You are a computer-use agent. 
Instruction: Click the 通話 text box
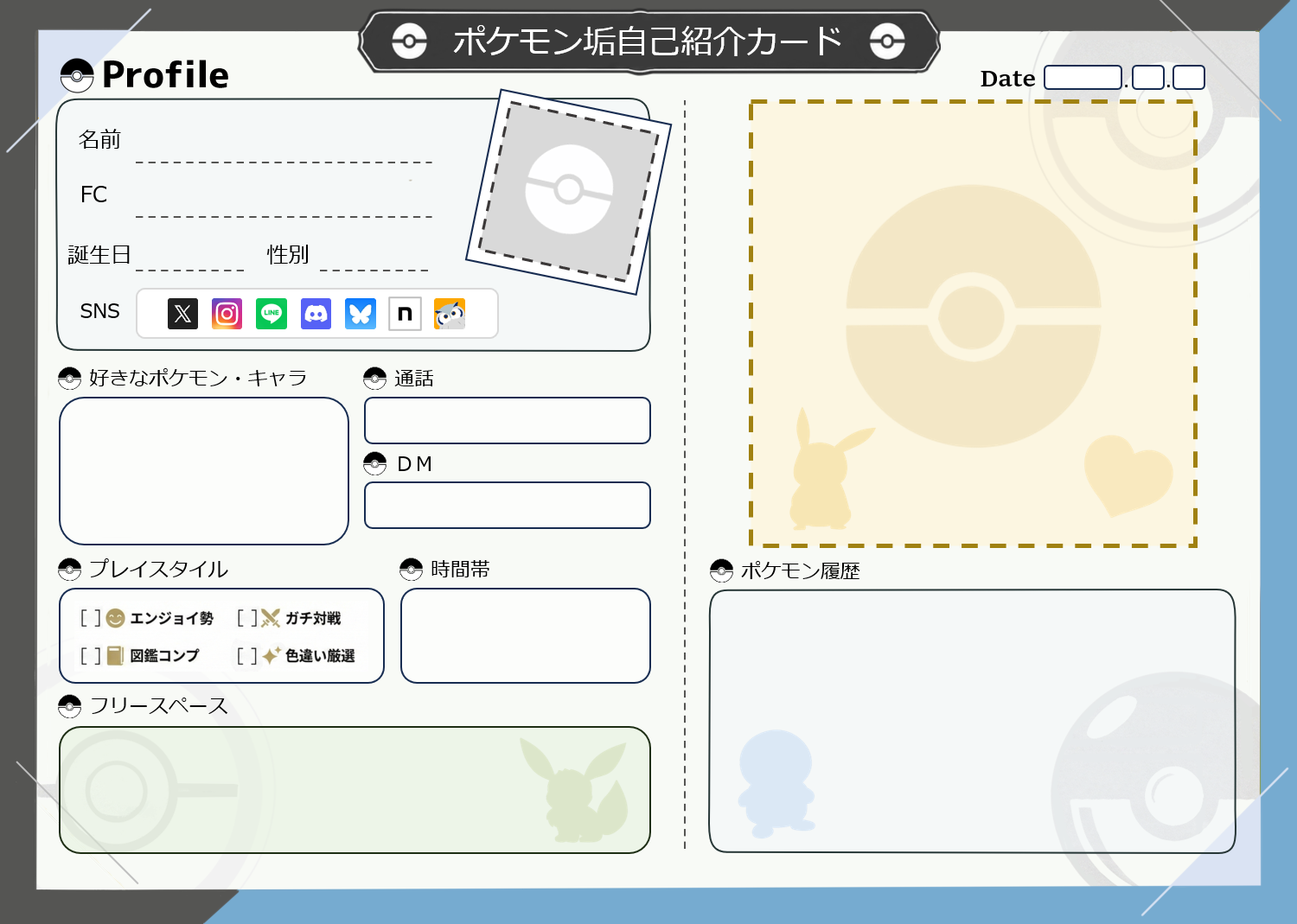click(508, 421)
